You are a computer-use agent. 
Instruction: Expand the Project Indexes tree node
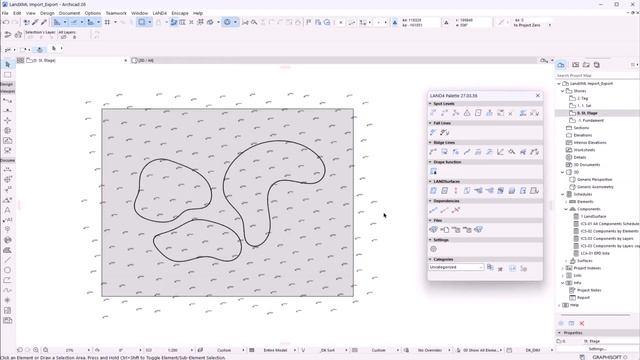[563, 268]
